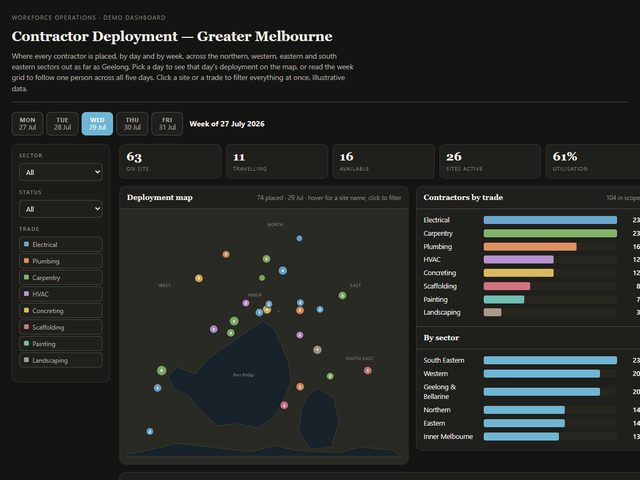Click the 'Deployment map' panel heading

pos(160,198)
